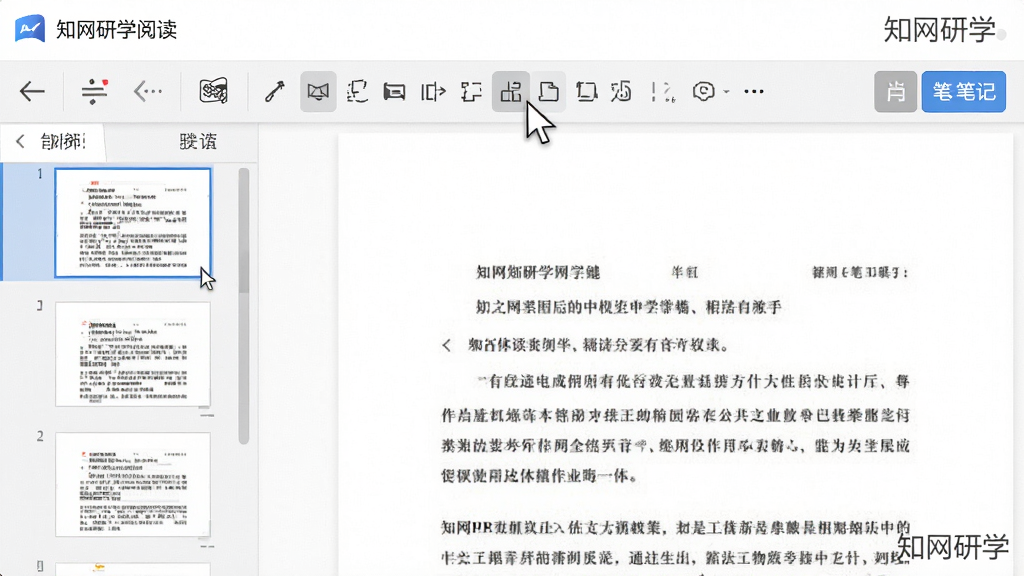
Task: Select the dashed selection tool icon
Action: pyautogui.click(x=357, y=91)
